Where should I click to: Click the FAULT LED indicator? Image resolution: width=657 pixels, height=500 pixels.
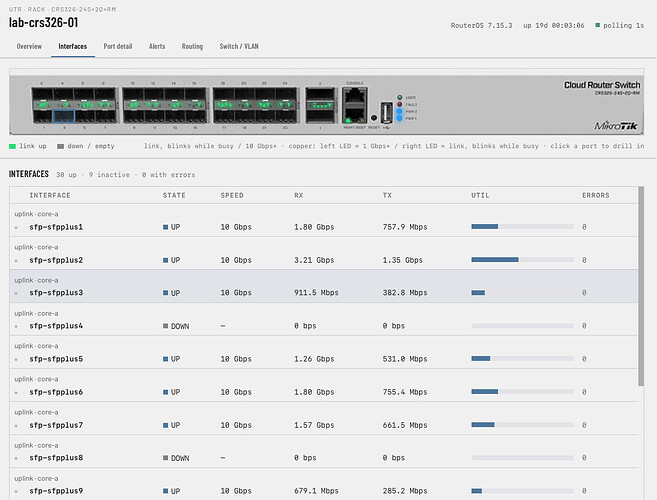point(399,104)
